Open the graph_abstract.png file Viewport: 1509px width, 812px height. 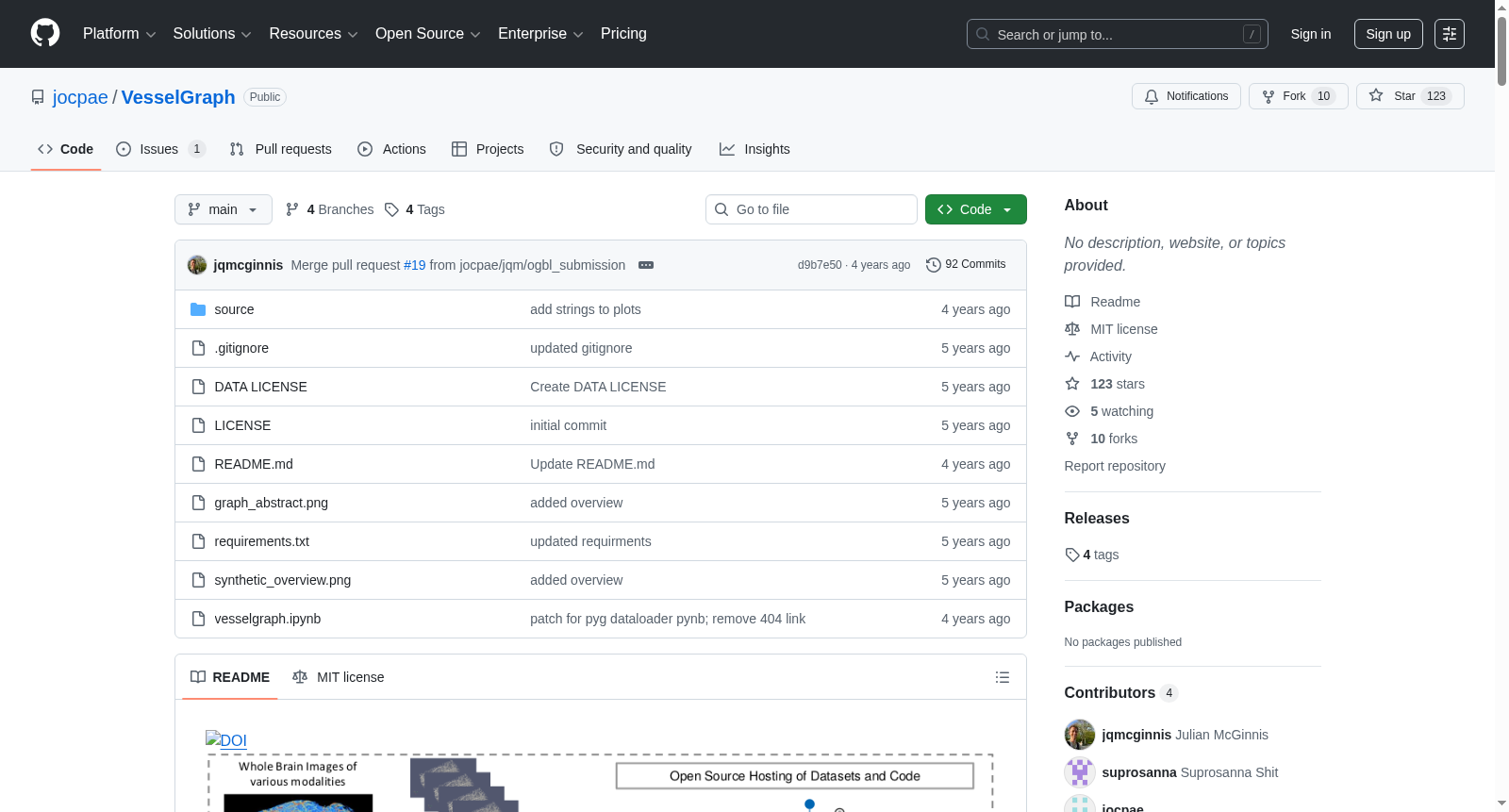point(272,503)
